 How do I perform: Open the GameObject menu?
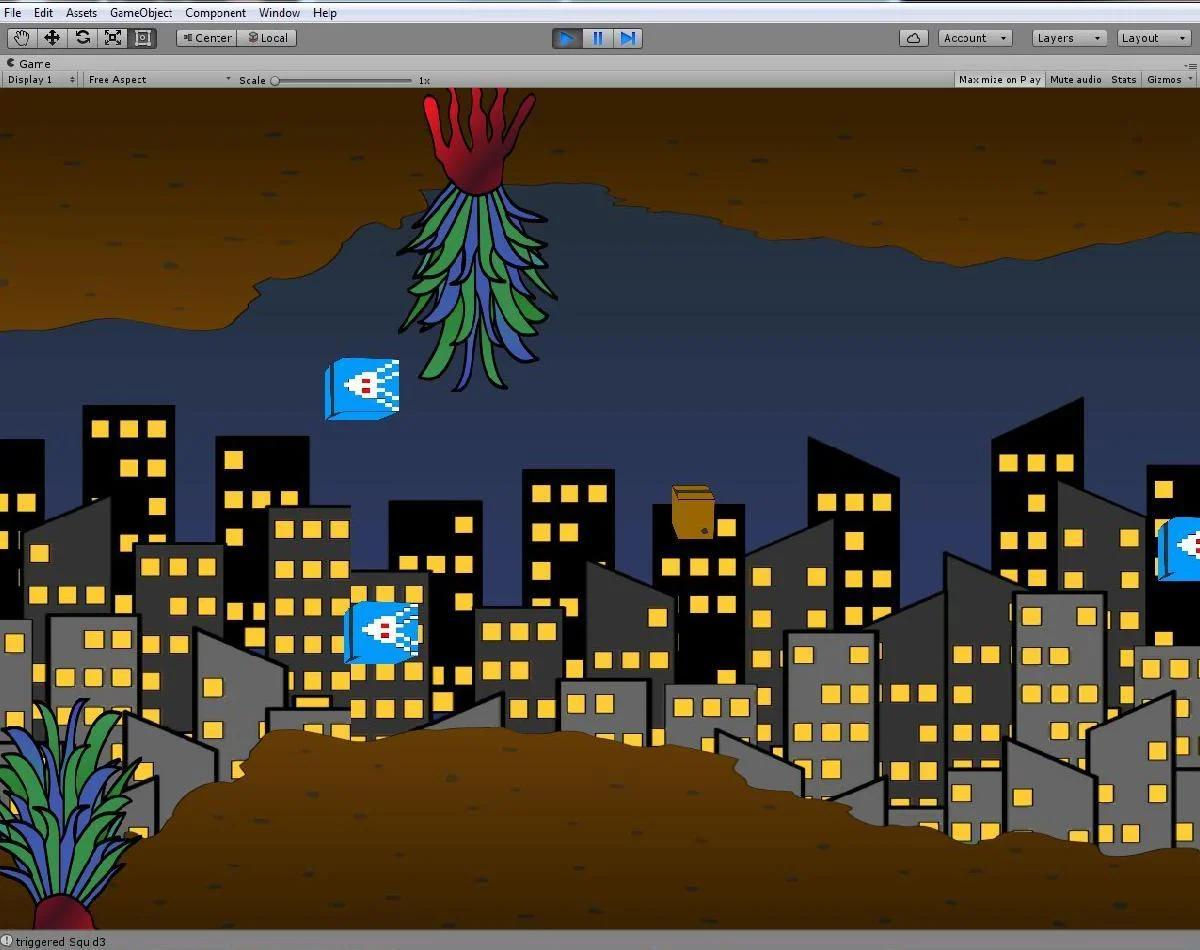[141, 13]
